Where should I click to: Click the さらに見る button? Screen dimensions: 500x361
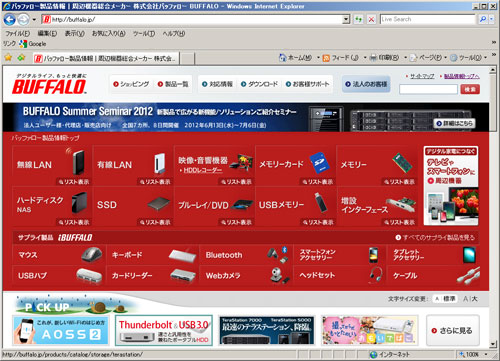click(x=453, y=330)
